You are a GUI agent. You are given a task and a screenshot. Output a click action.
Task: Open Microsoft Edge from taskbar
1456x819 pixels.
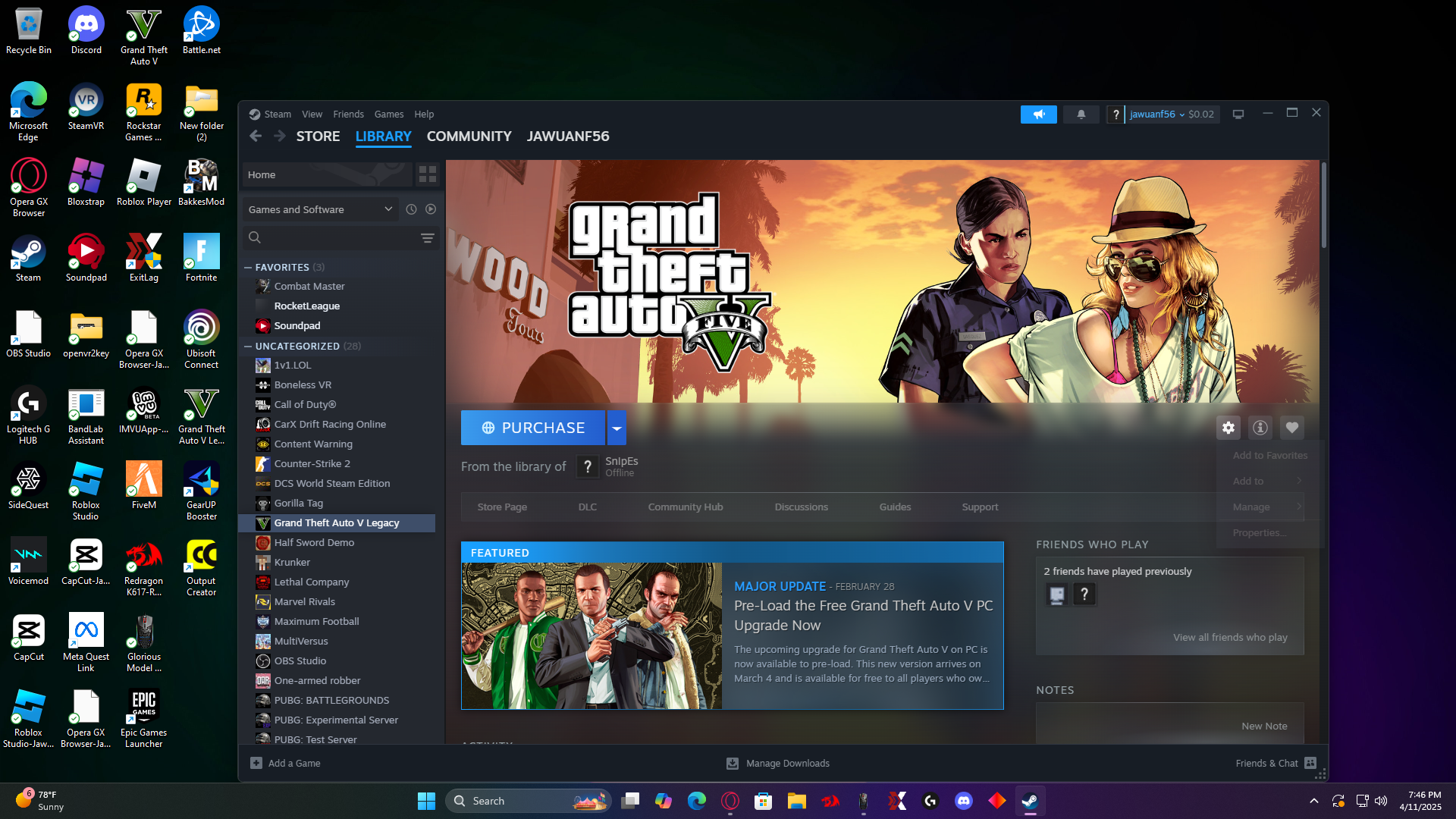696,801
